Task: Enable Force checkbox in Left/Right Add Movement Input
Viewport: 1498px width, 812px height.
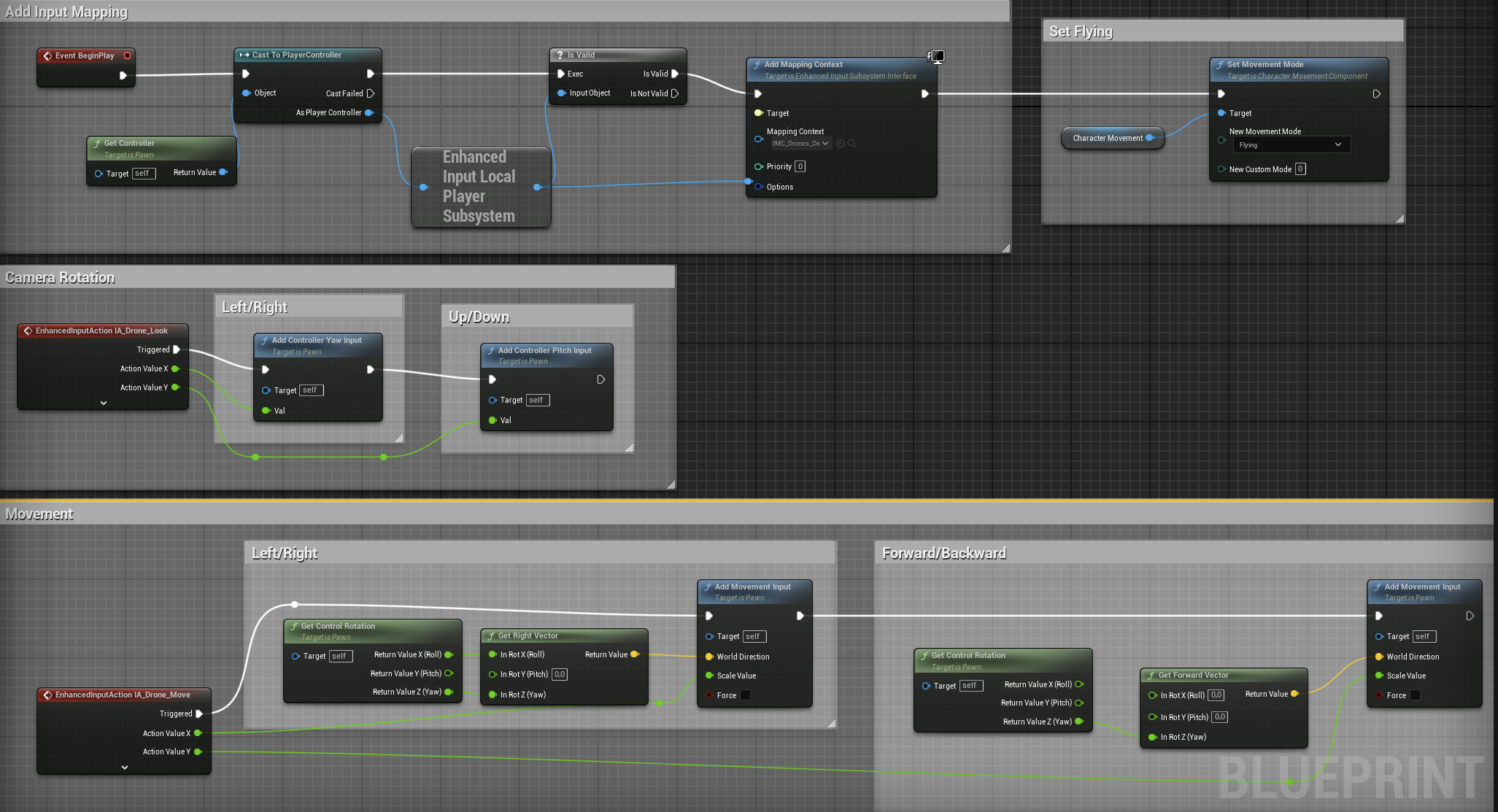Action: [x=745, y=695]
